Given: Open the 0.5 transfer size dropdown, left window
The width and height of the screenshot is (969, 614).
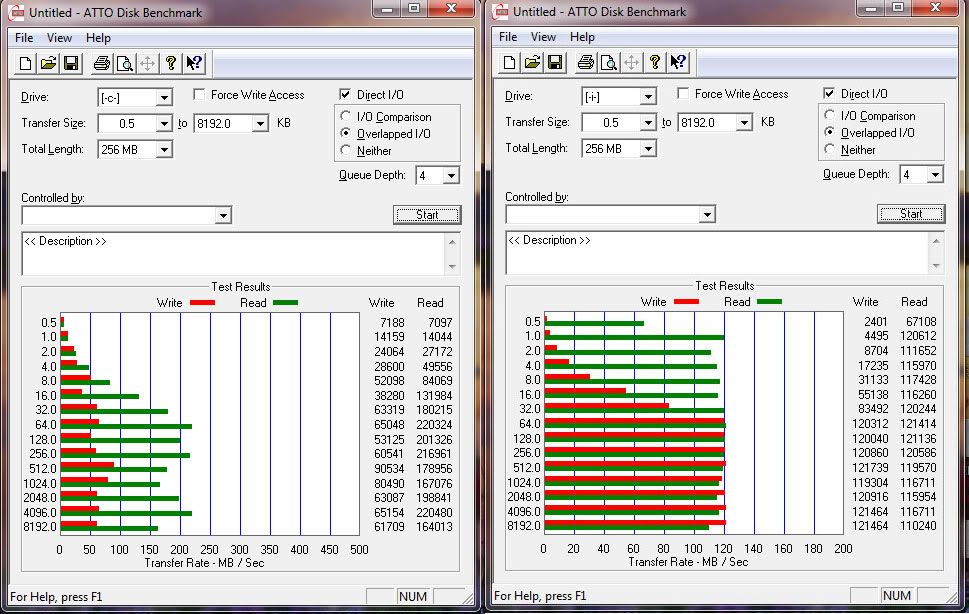Looking at the screenshot, I should click(x=164, y=124).
